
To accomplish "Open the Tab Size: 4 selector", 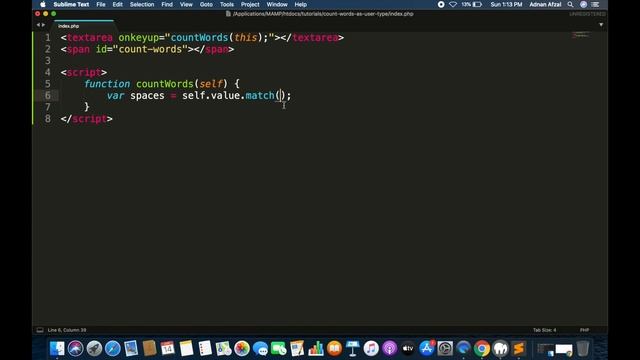I will [x=544, y=330].
